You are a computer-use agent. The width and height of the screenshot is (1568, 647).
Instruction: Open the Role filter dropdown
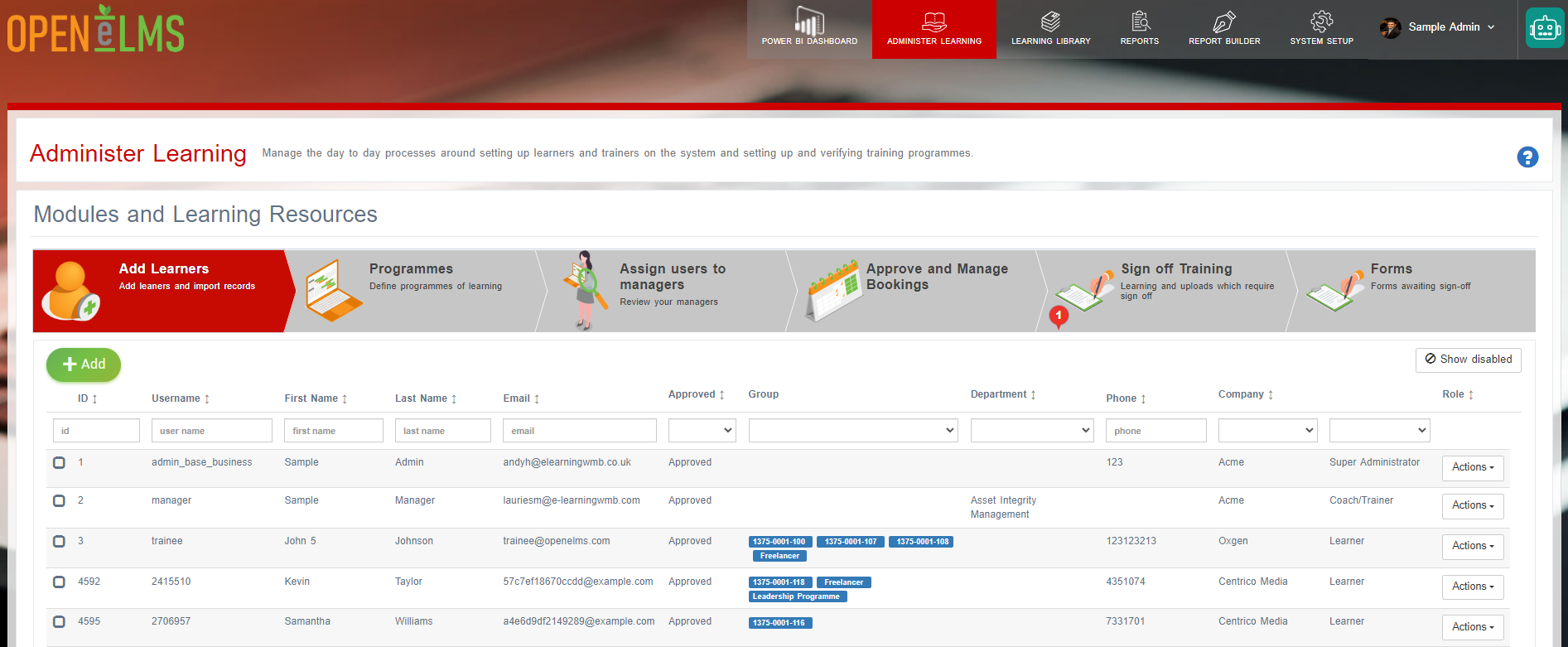[x=1379, y=430]
